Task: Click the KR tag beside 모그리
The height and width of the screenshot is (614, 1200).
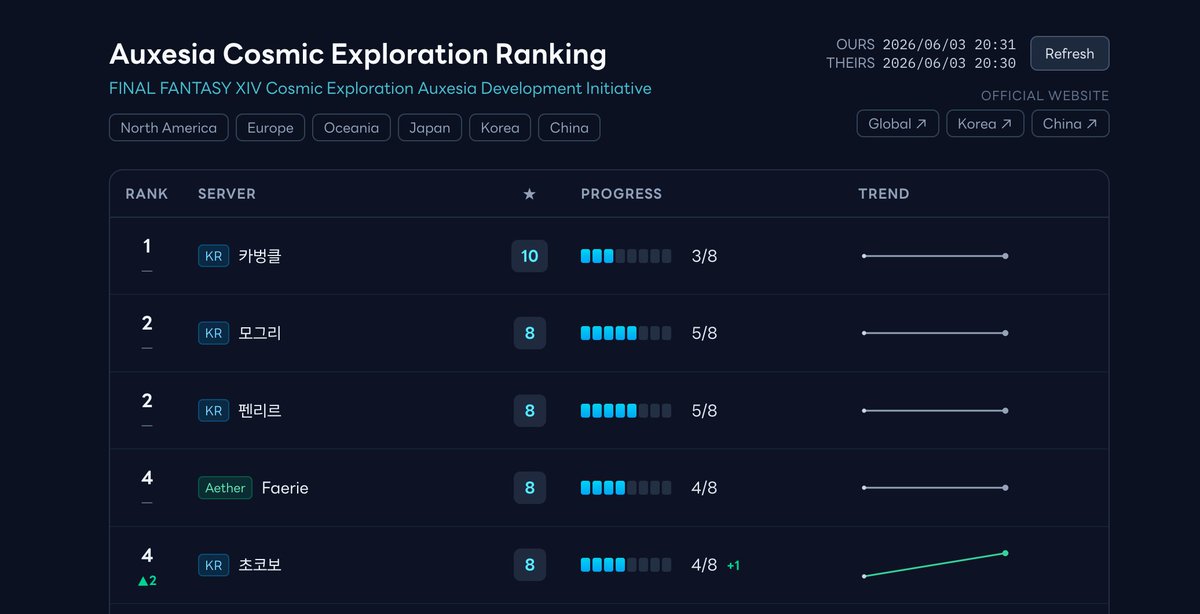Action: [213, 333]
